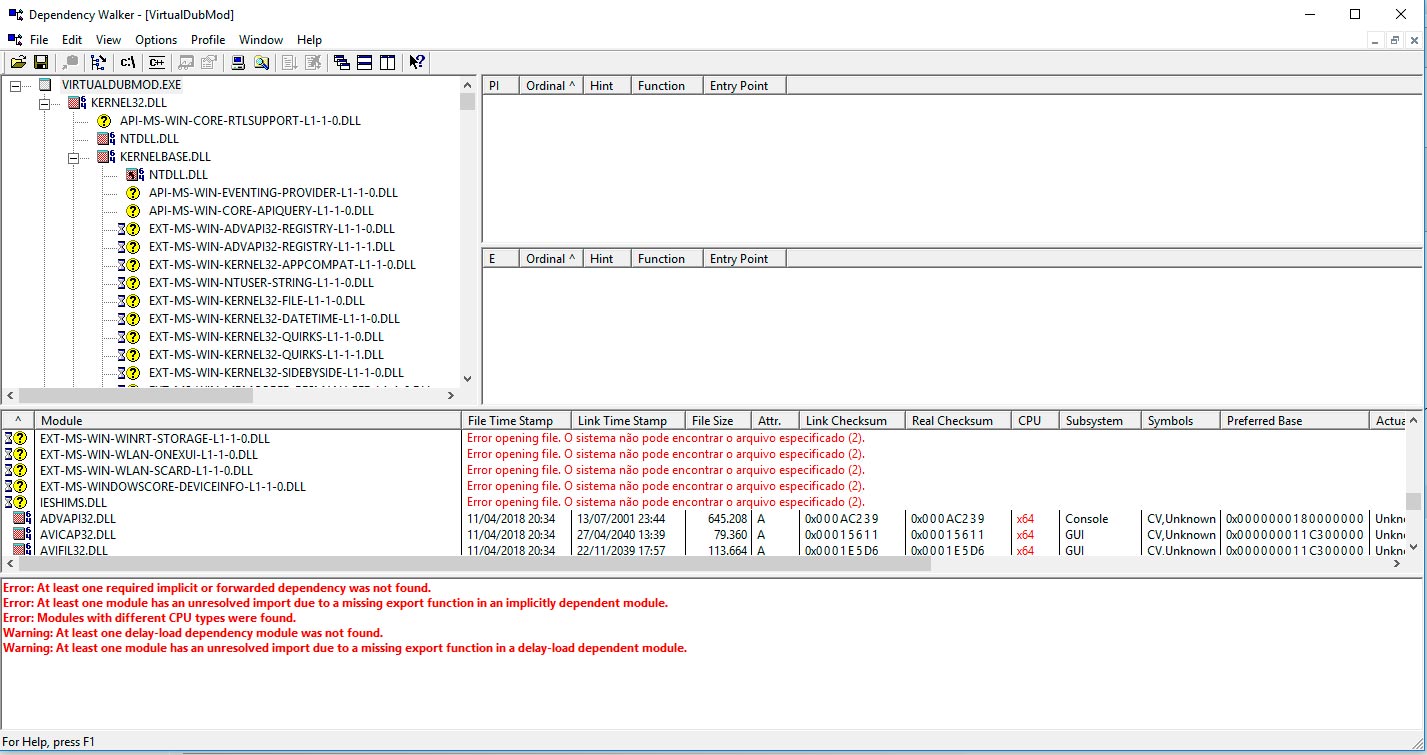Collapse the VIRTUALDUBMOD.EXE tree node
The width and height of the screenshot is (1427, 755).
pos(15,85)
